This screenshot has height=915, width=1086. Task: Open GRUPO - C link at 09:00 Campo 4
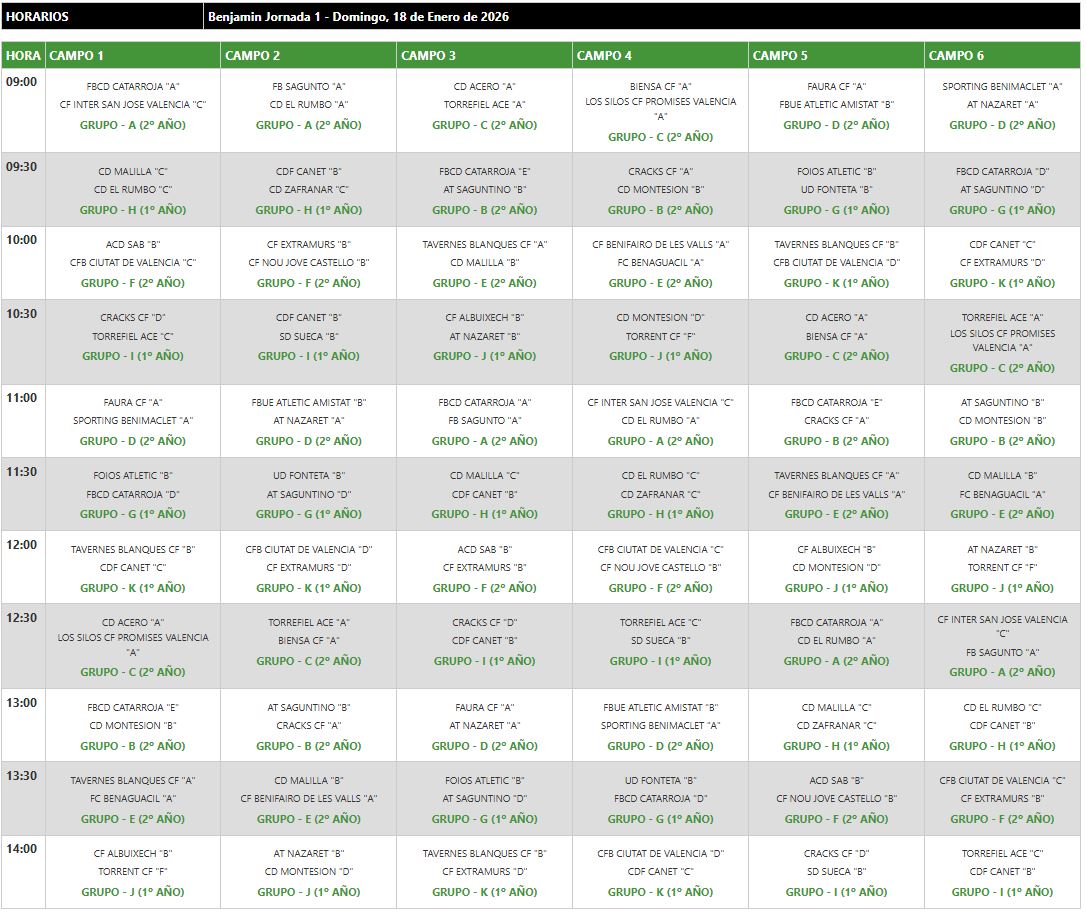pos(660,137)
